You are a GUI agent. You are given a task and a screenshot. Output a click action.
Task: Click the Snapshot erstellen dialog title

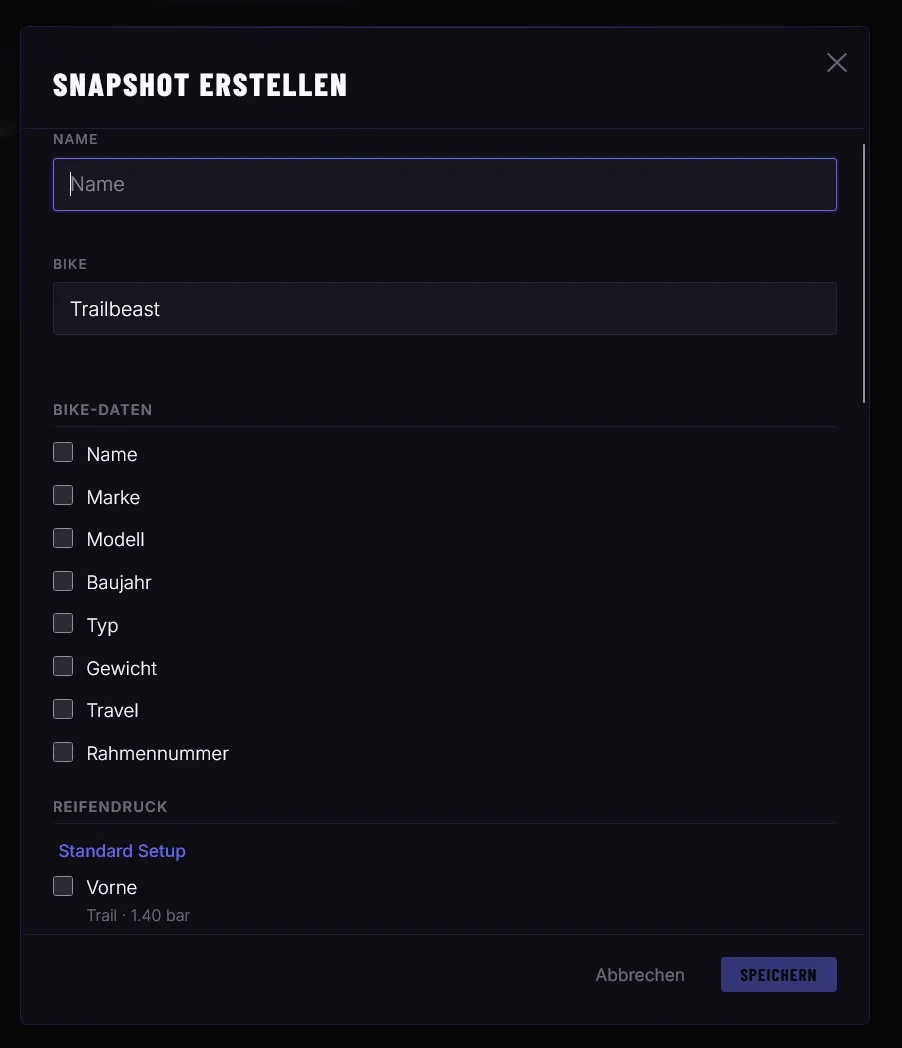200,85
